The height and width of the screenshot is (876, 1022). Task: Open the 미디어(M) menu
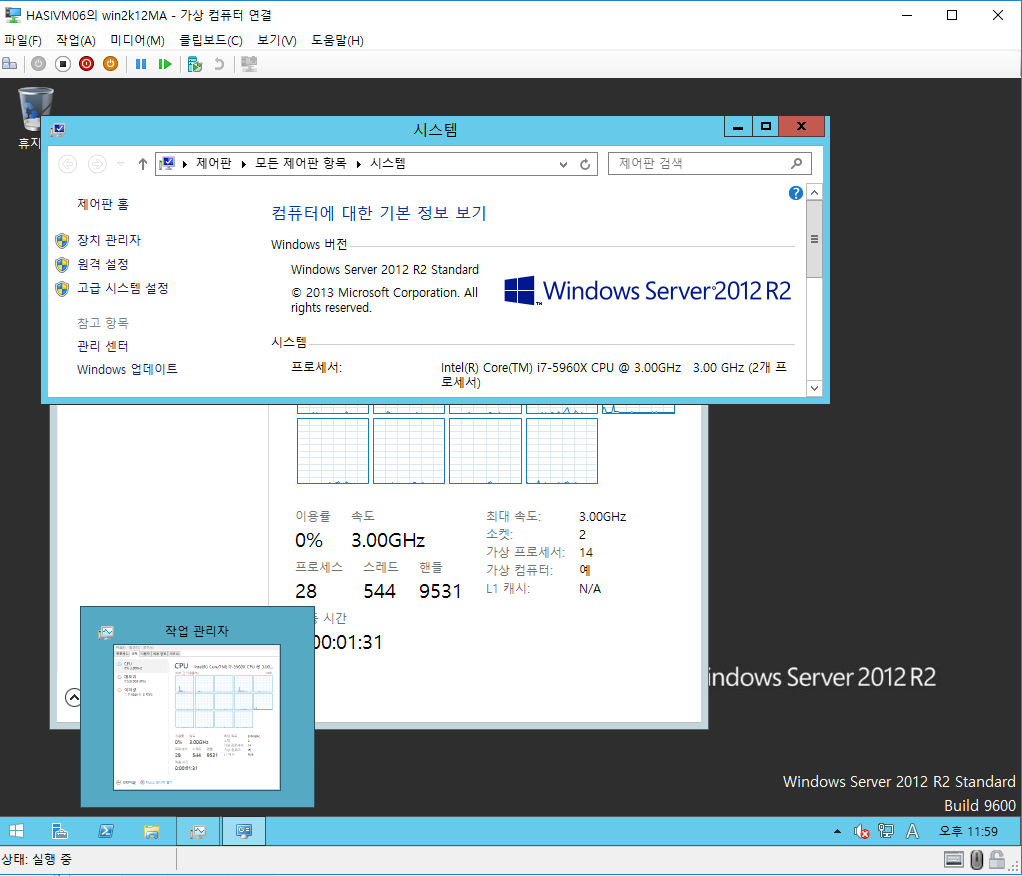point(137,40)
